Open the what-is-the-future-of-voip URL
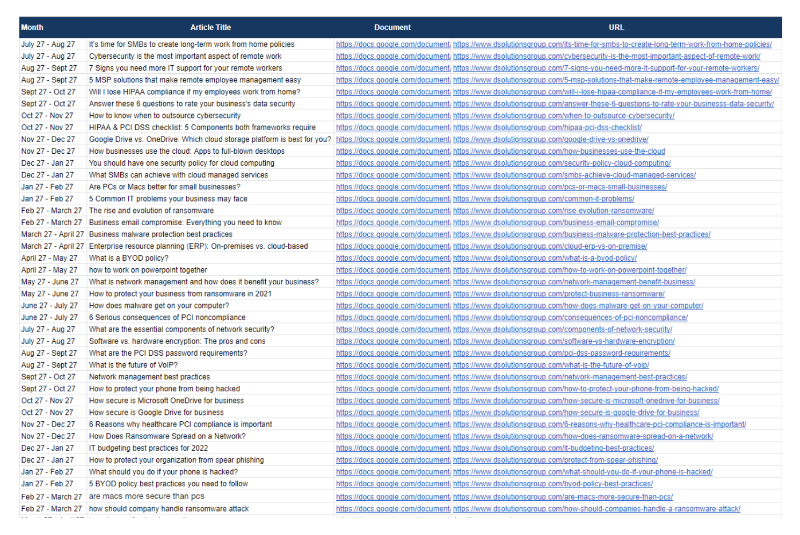Image resolution: width=800 pixels, height=535 pixels. [x=551, y=365]
